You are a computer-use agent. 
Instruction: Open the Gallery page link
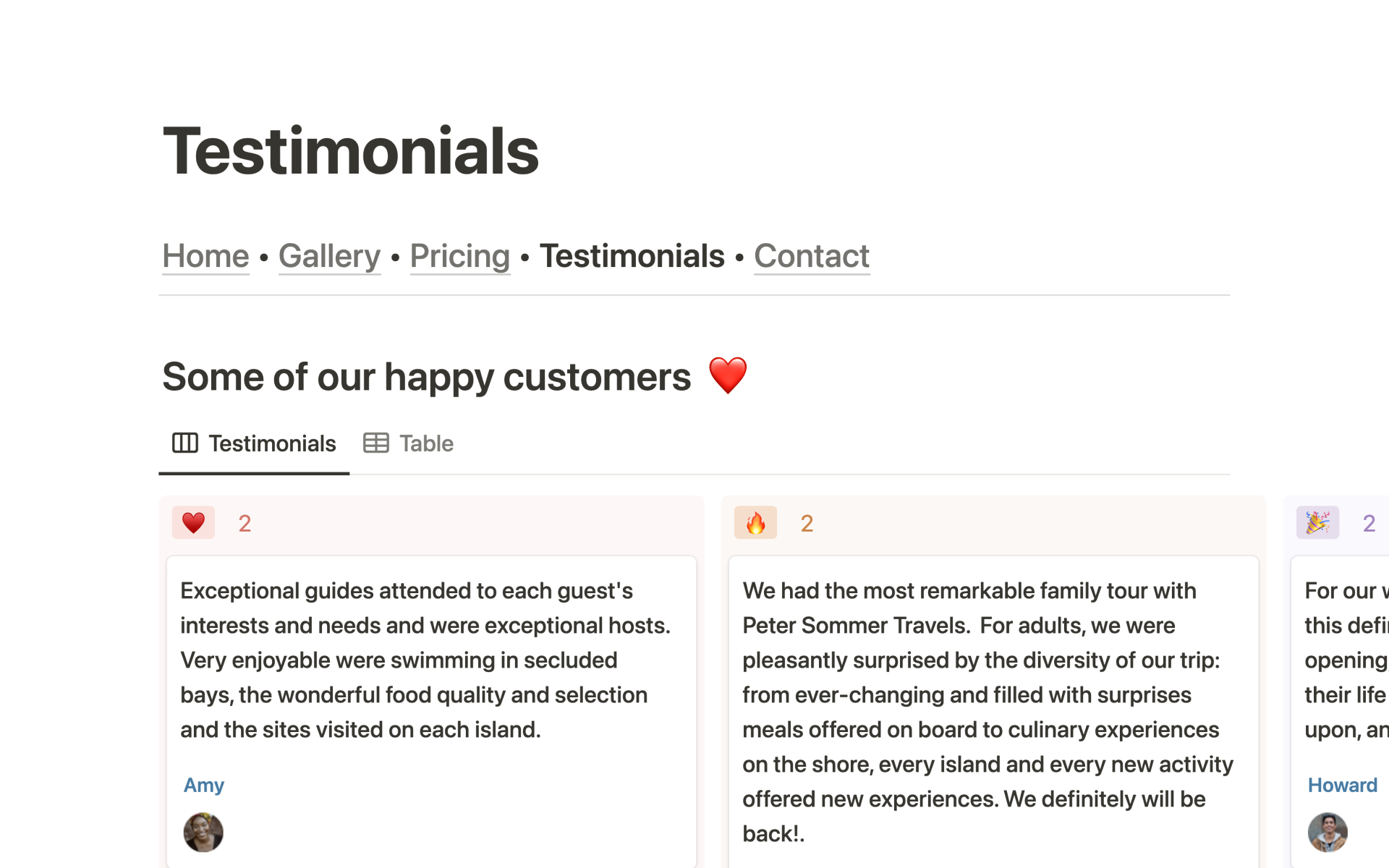click(329, 256)
